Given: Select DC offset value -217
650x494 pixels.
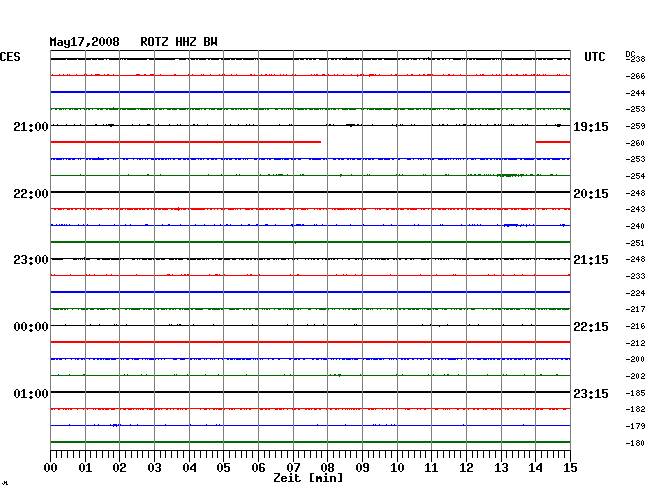Looking at the screenshot, I should pos(635,310).
